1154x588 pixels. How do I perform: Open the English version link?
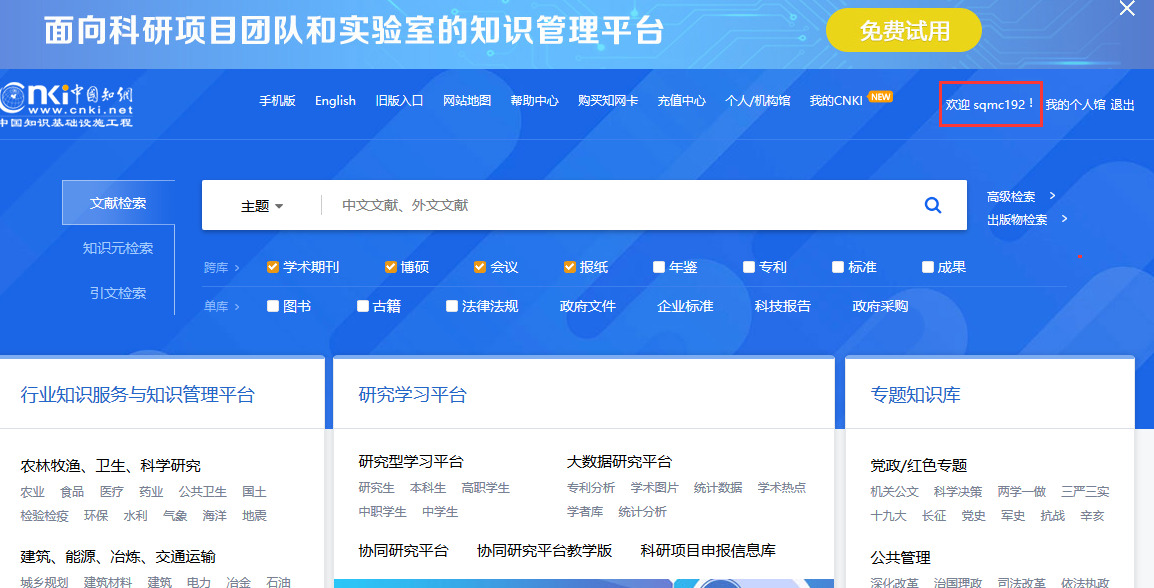tap(335, 100)
